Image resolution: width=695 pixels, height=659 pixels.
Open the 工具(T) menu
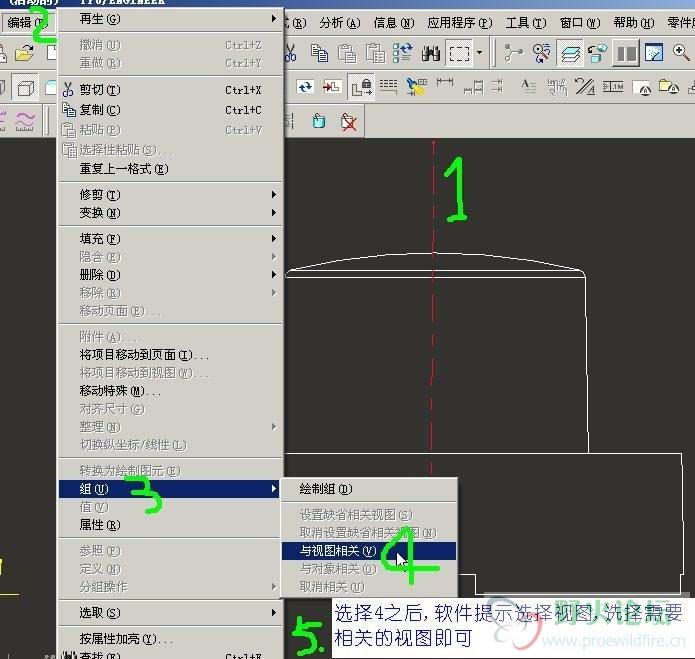pyautogui.click(x=526, y=23)
